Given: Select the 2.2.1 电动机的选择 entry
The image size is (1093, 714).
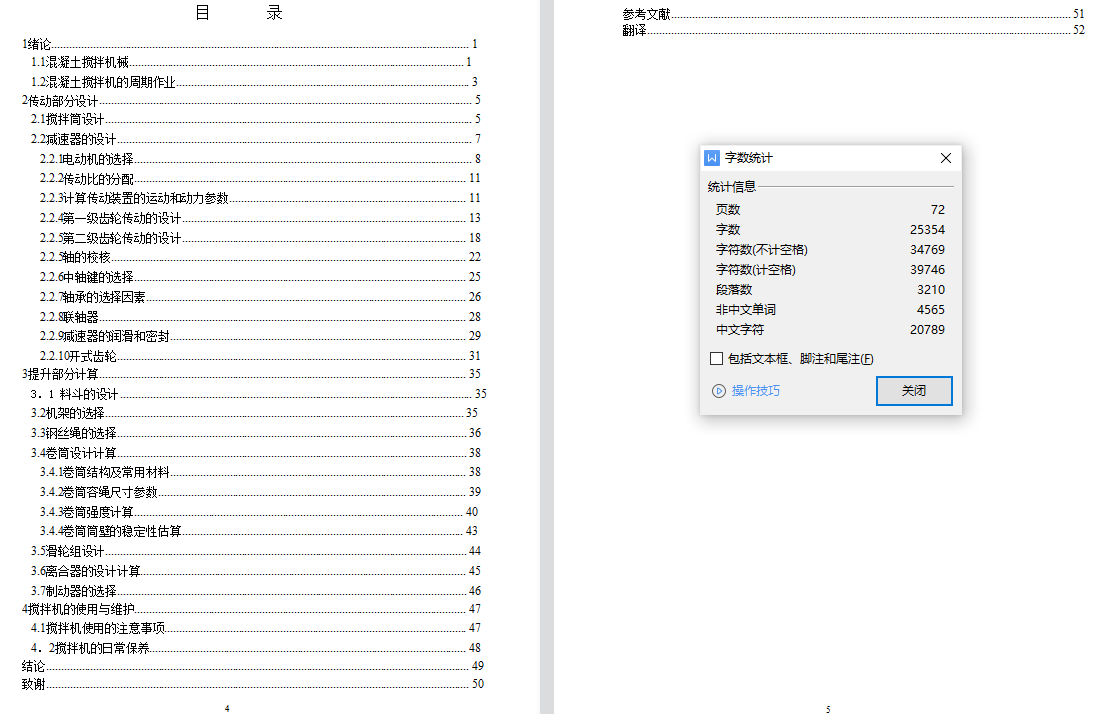Looking at the screenshot, I should pyautogui.click(x=87, y=159).
